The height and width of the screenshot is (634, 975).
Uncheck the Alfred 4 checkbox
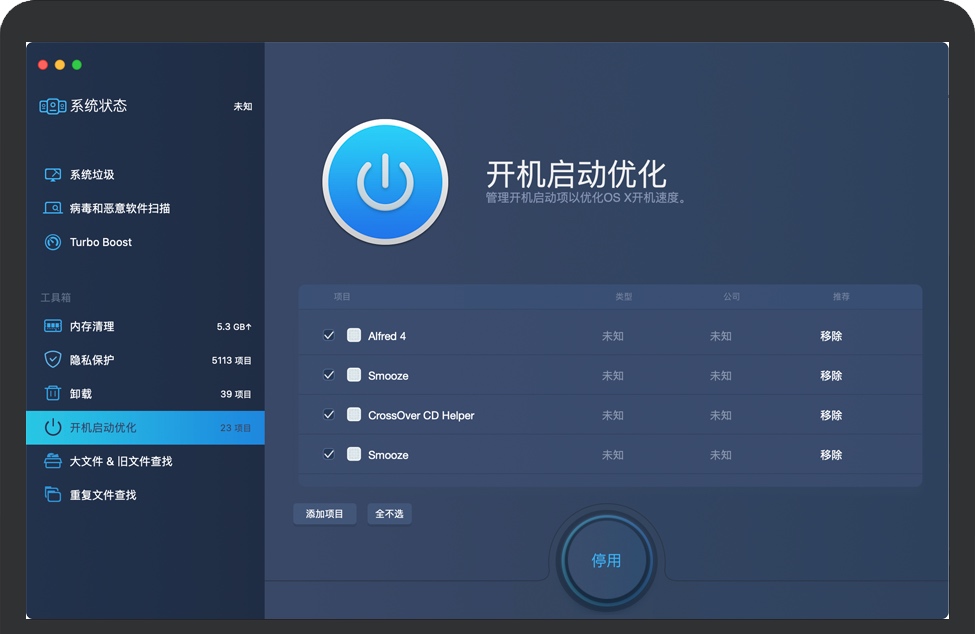click(329, 336)
